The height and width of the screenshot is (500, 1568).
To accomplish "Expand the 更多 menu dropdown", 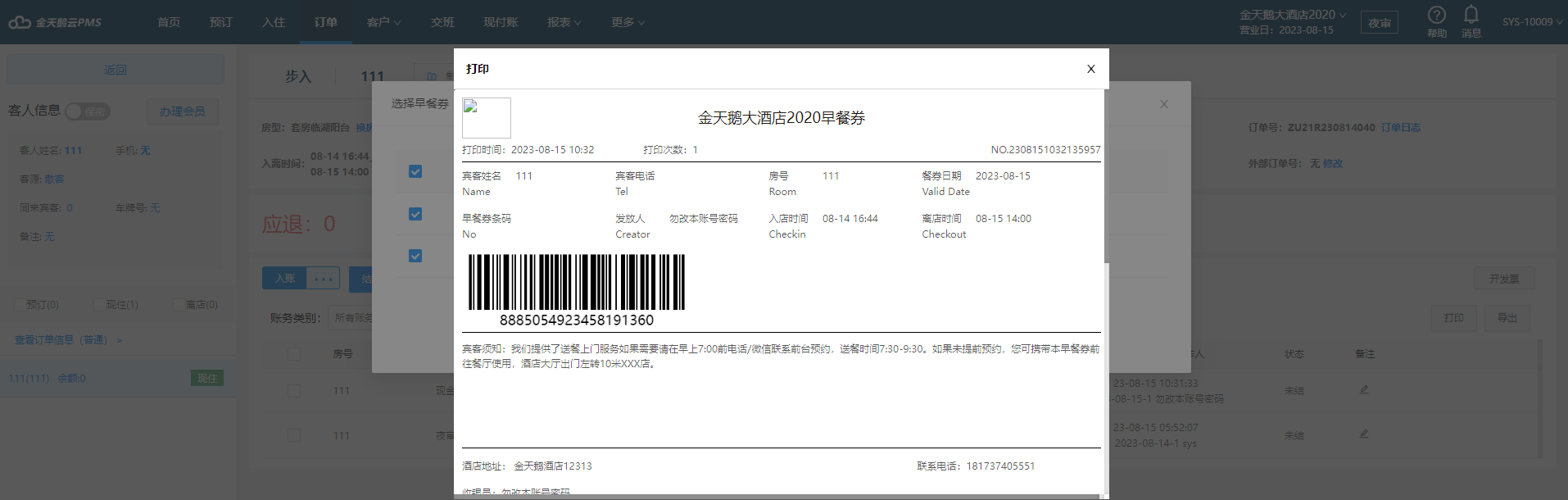I will (x=628, y=22).
